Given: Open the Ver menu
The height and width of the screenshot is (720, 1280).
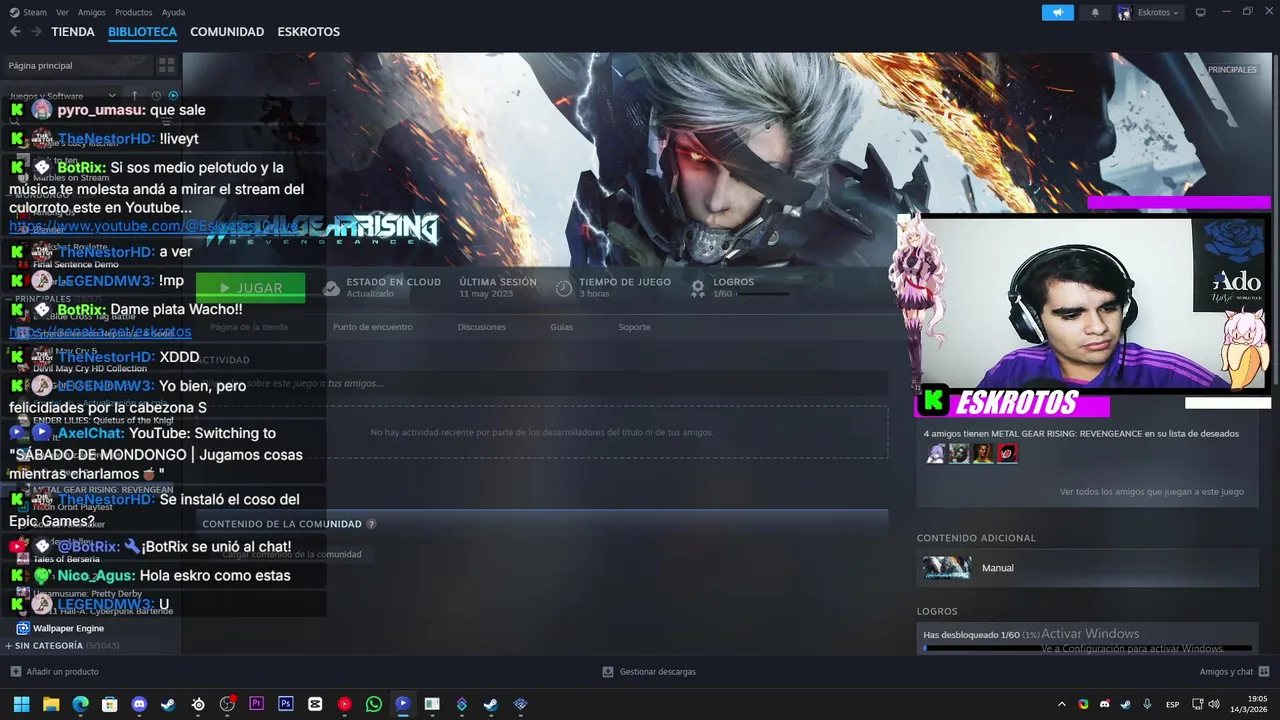Looking at the screenshot, I should 62,12.
